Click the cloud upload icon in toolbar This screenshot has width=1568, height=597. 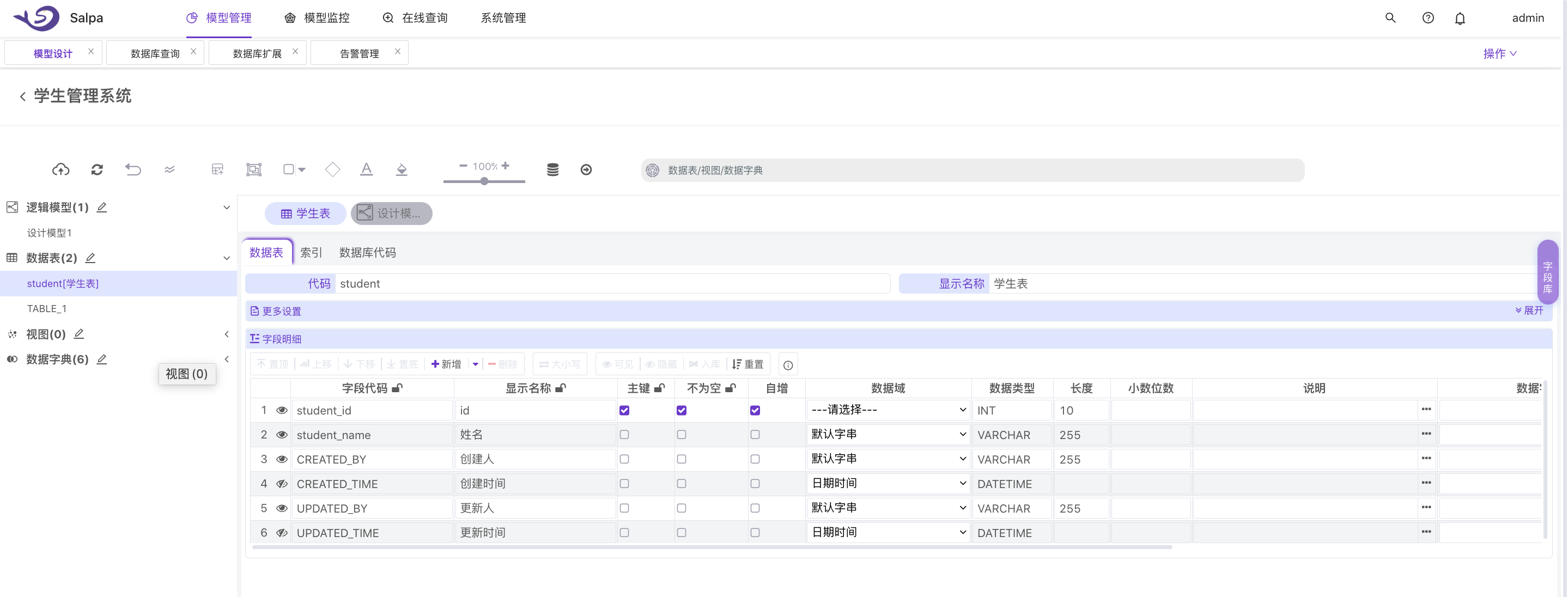click(60, 170)
